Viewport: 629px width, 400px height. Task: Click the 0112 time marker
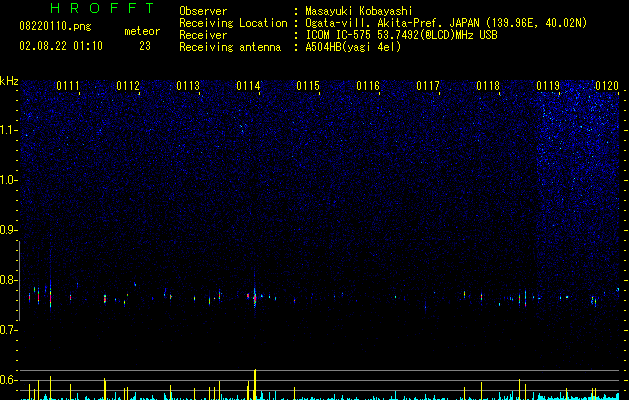click(128, 86)
